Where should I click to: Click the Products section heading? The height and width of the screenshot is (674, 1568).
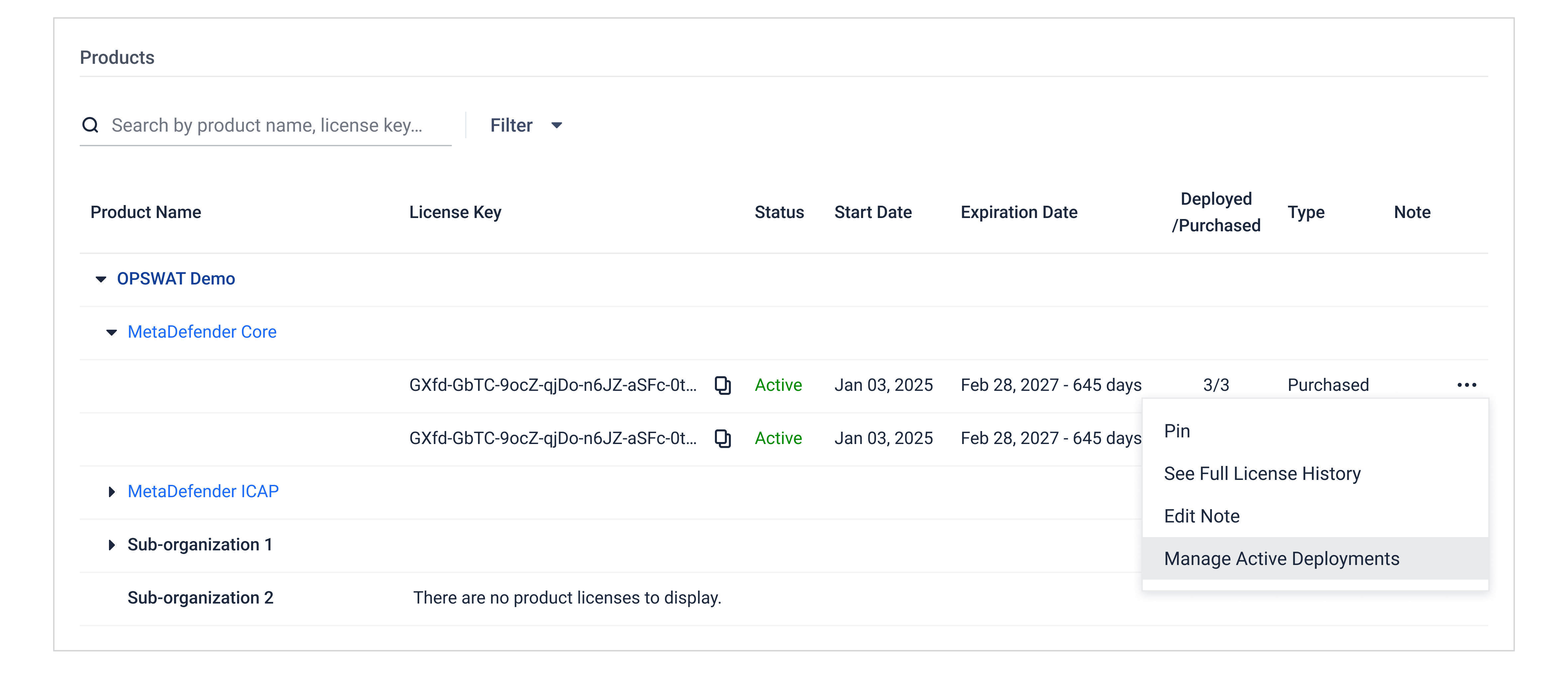117,57
